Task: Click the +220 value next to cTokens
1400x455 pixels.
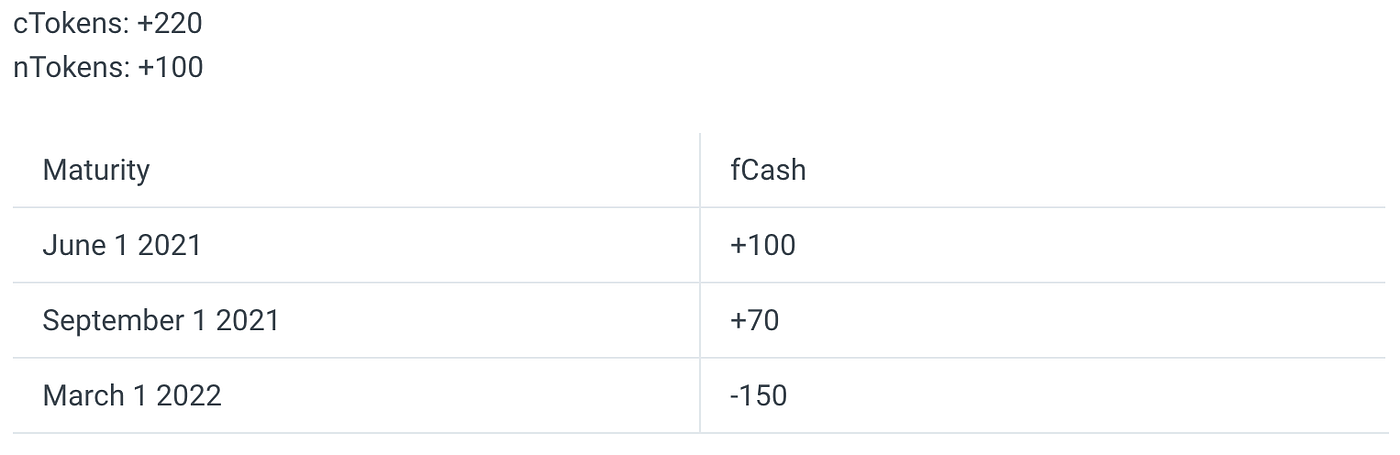Action: pyautogui.click(x=169, y=23)
